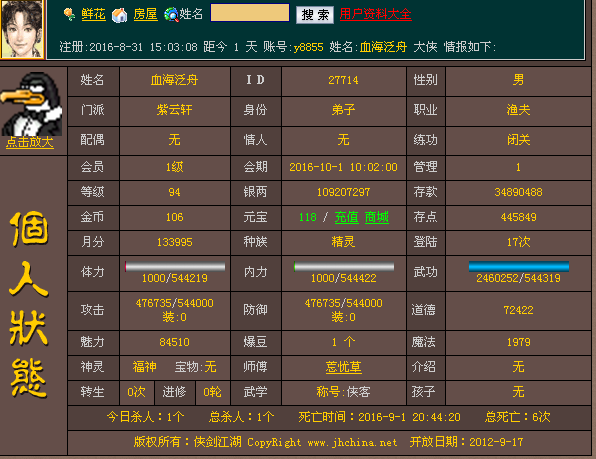Click the 内力 progress bar

(344, 266)
